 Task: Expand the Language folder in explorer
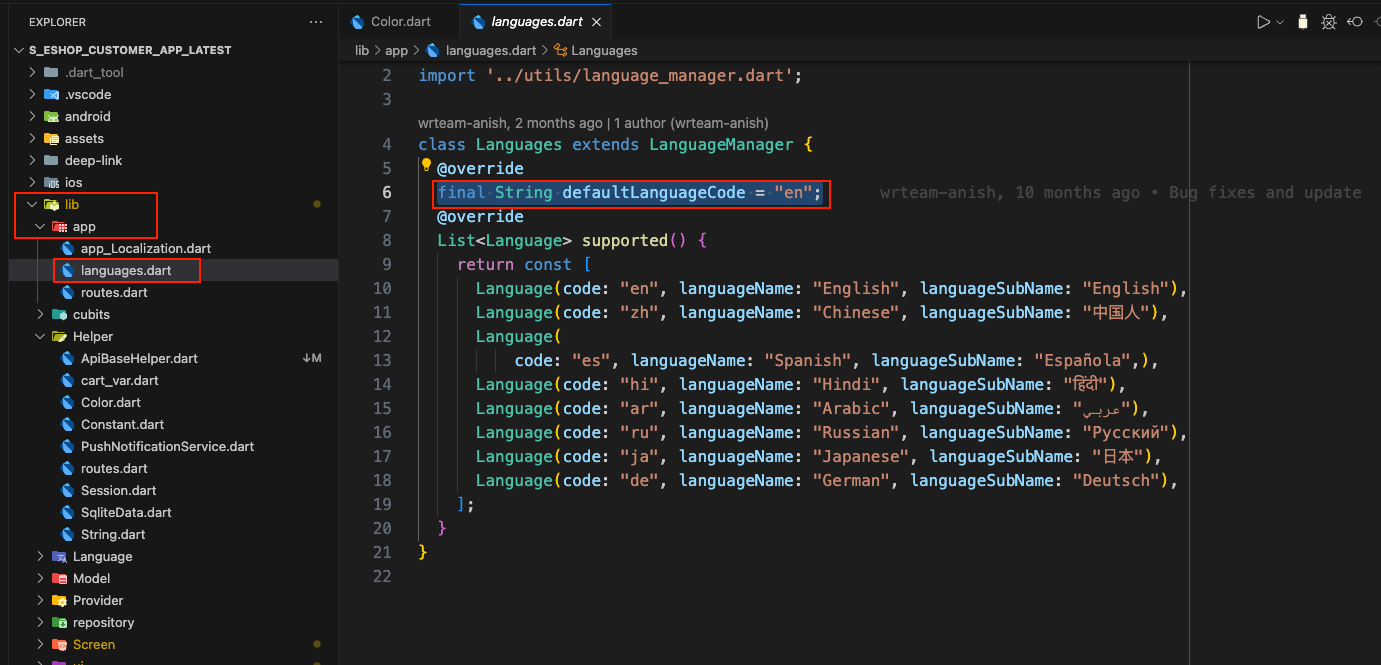102,557
